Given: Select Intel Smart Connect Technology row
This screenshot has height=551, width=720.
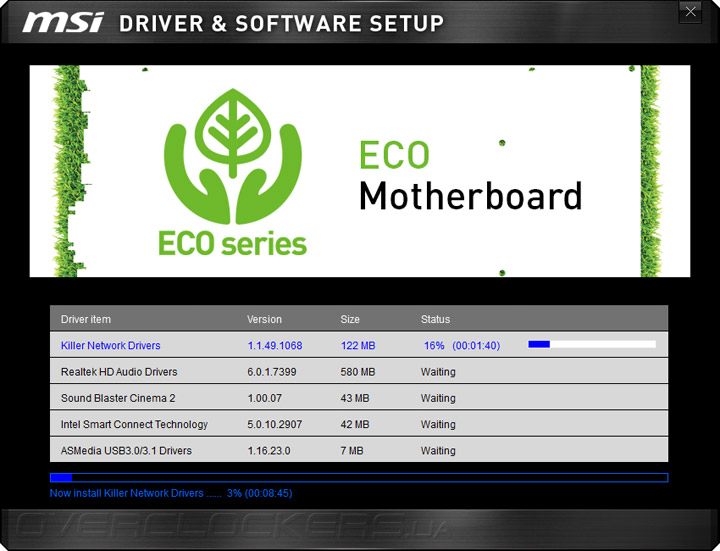Looking at the screenshot, I should click(x=359, y=424).
